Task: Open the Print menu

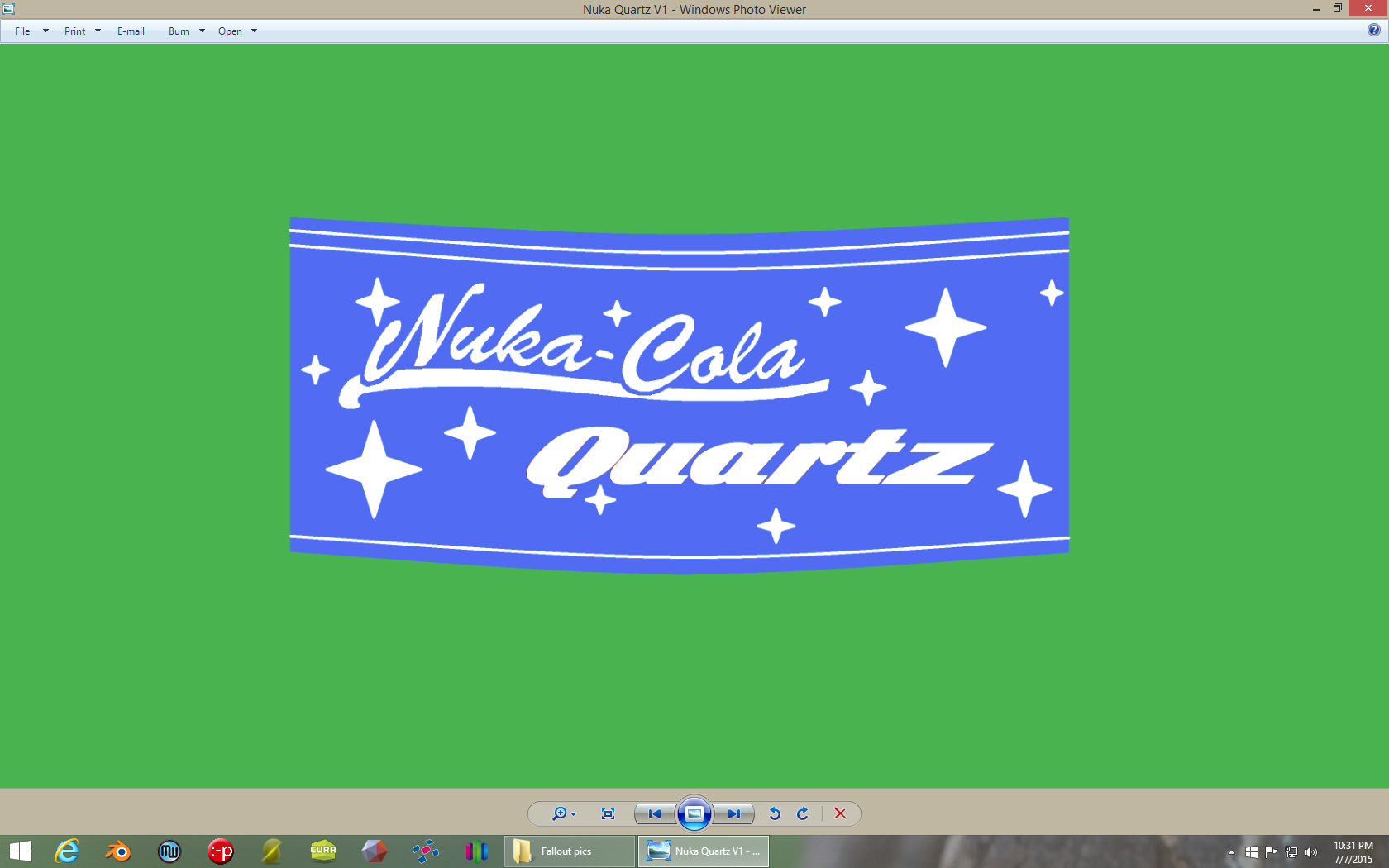Action: point(74,31)
